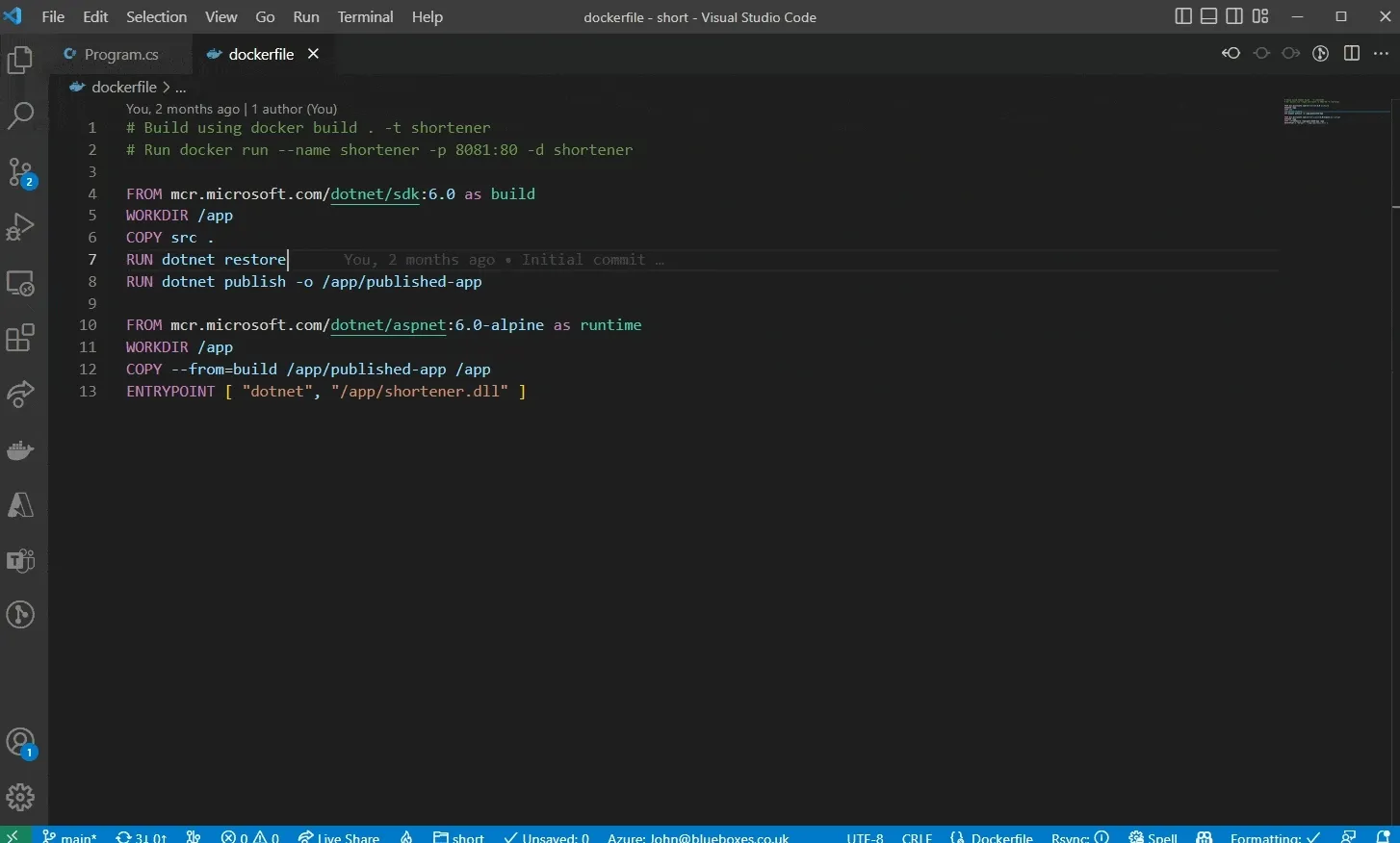Open the Run and Debug view
This screenshot has height=843, width=1400.
click(x=20, y=227)
